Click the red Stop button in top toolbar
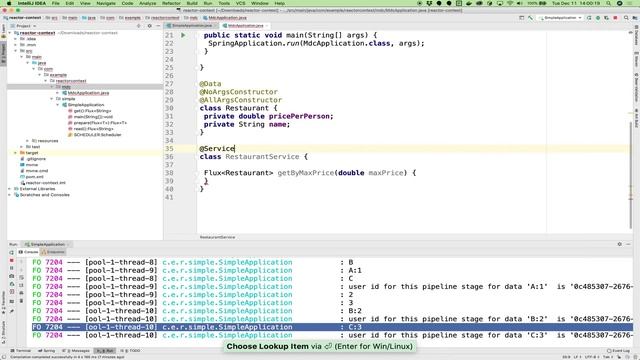The height and width of the screenshot is (360, 640). pos(615,18)
